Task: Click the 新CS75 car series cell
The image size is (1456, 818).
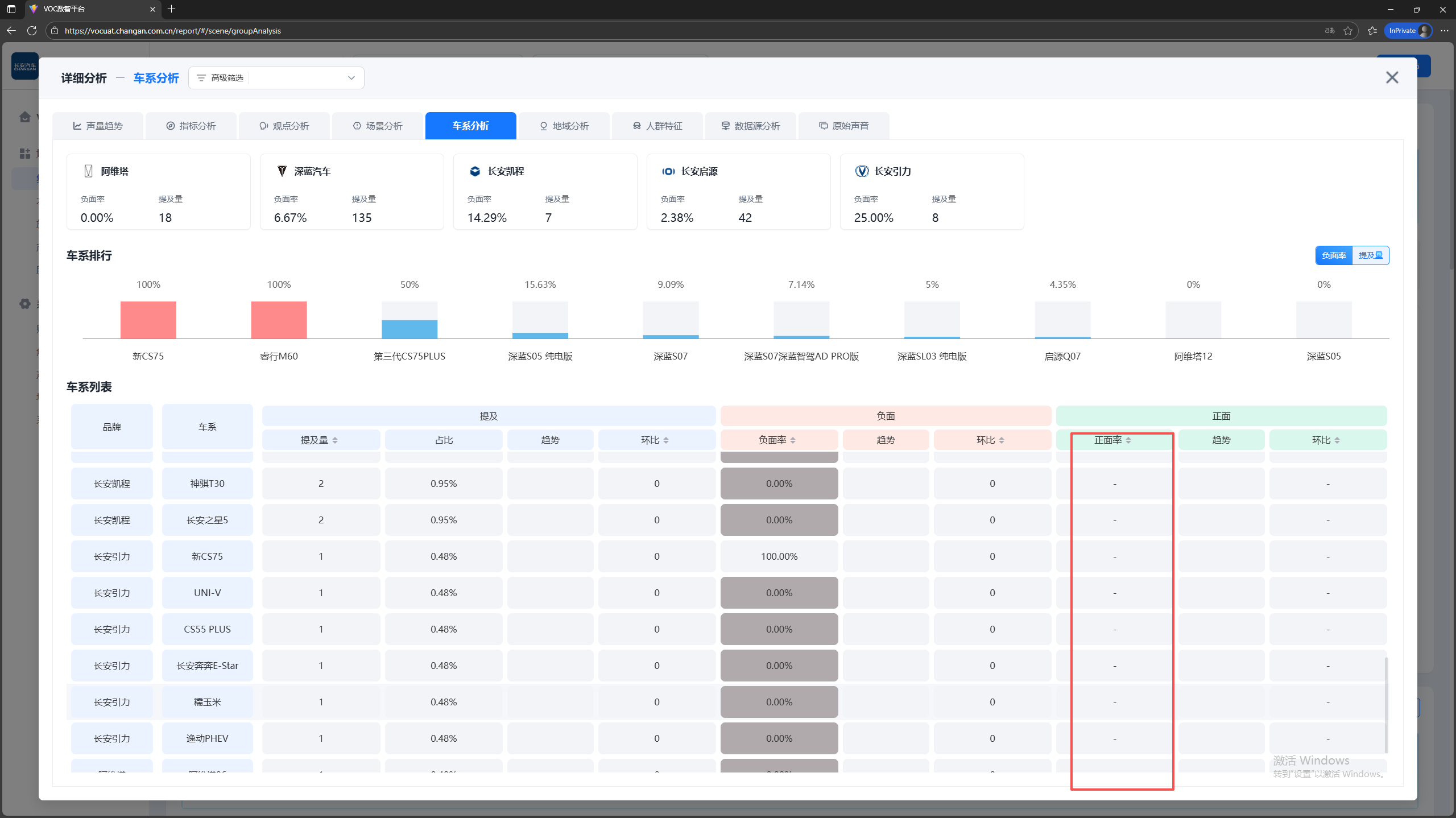Action: point(207,556)
